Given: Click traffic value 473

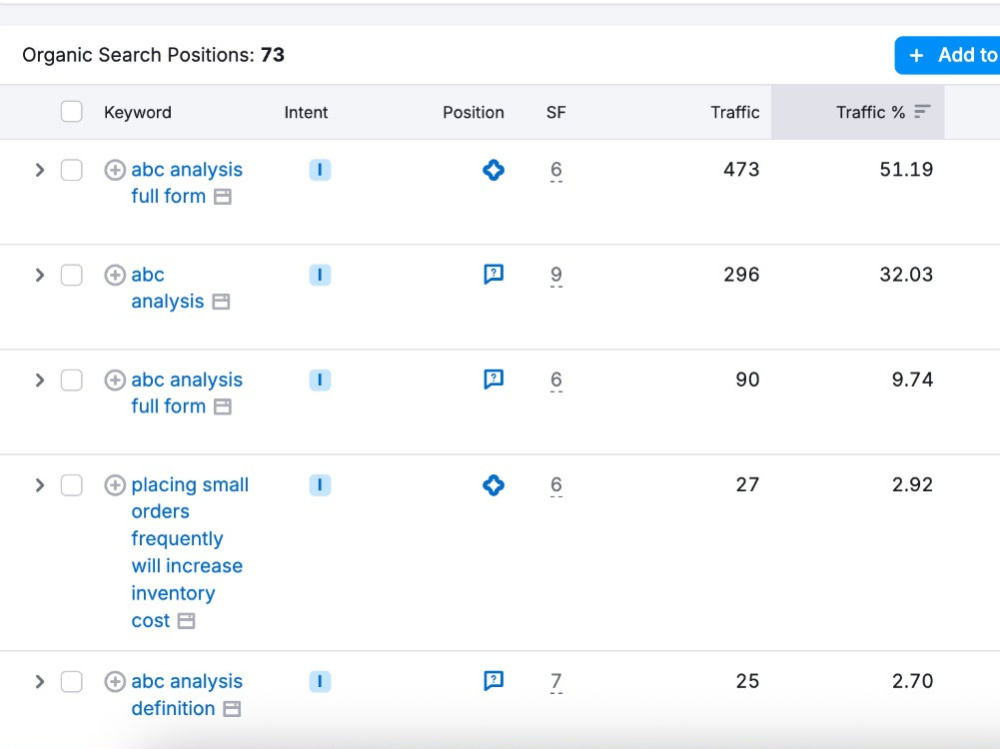Looking at the screenshot, I should pyautogui.click(x=741, y=170).
